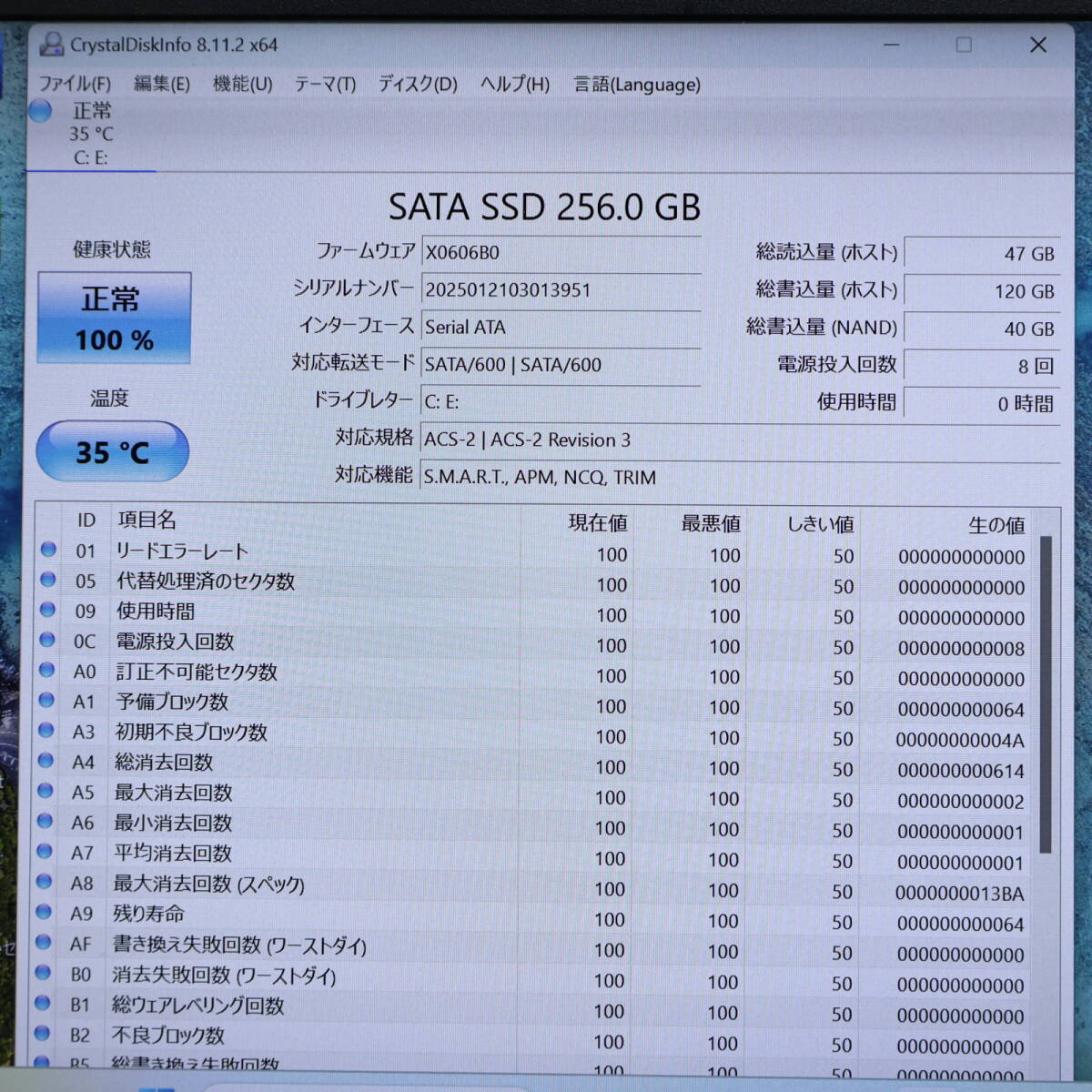1092x1092 pixels.
Task: Click the interface field Serial ATA
Action: [561, 328]
